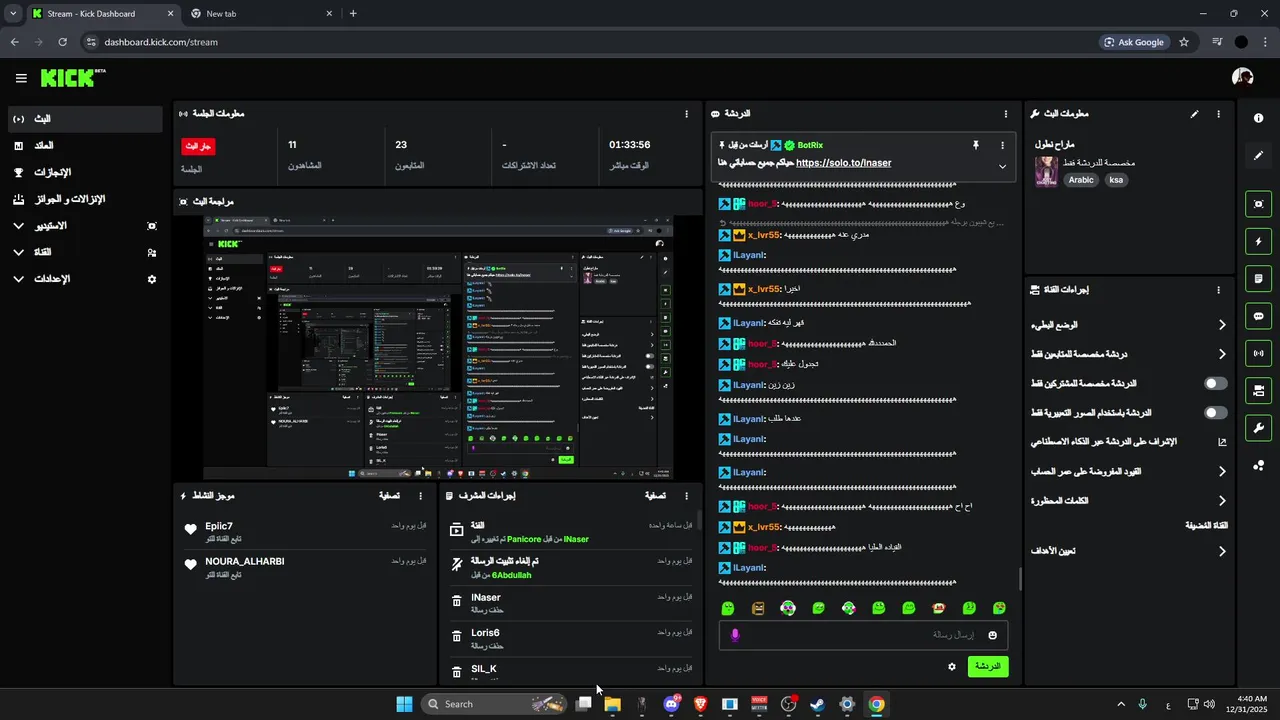Toggle the chat bubble widget in the right sidebar
This screenshot has width=1280, height=720.
pyautogui.click(x=1258, y=316)
